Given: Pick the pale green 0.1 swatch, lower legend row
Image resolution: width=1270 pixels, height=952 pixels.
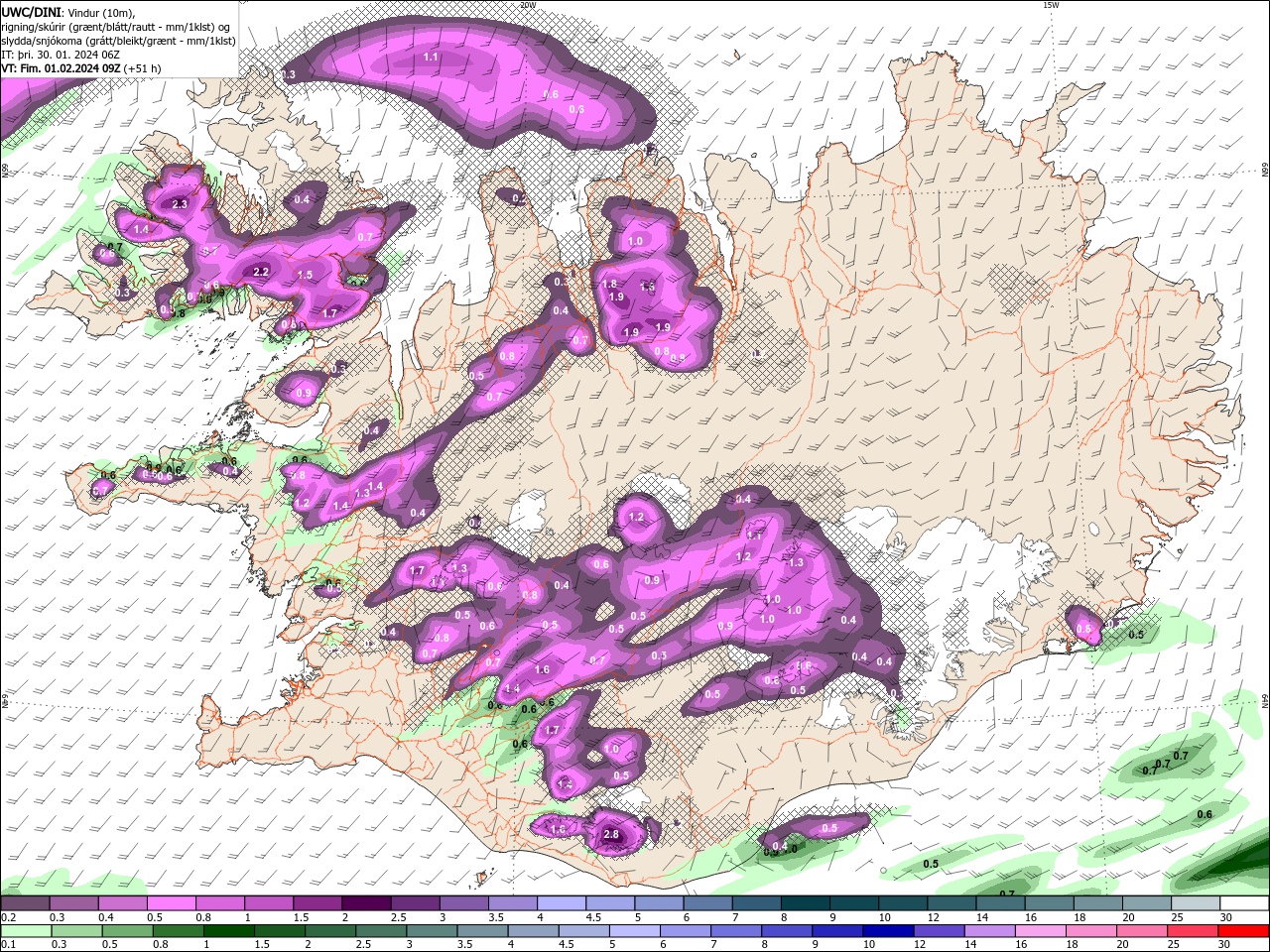Looking at the screenshot, I should click(x=25, y=931).
